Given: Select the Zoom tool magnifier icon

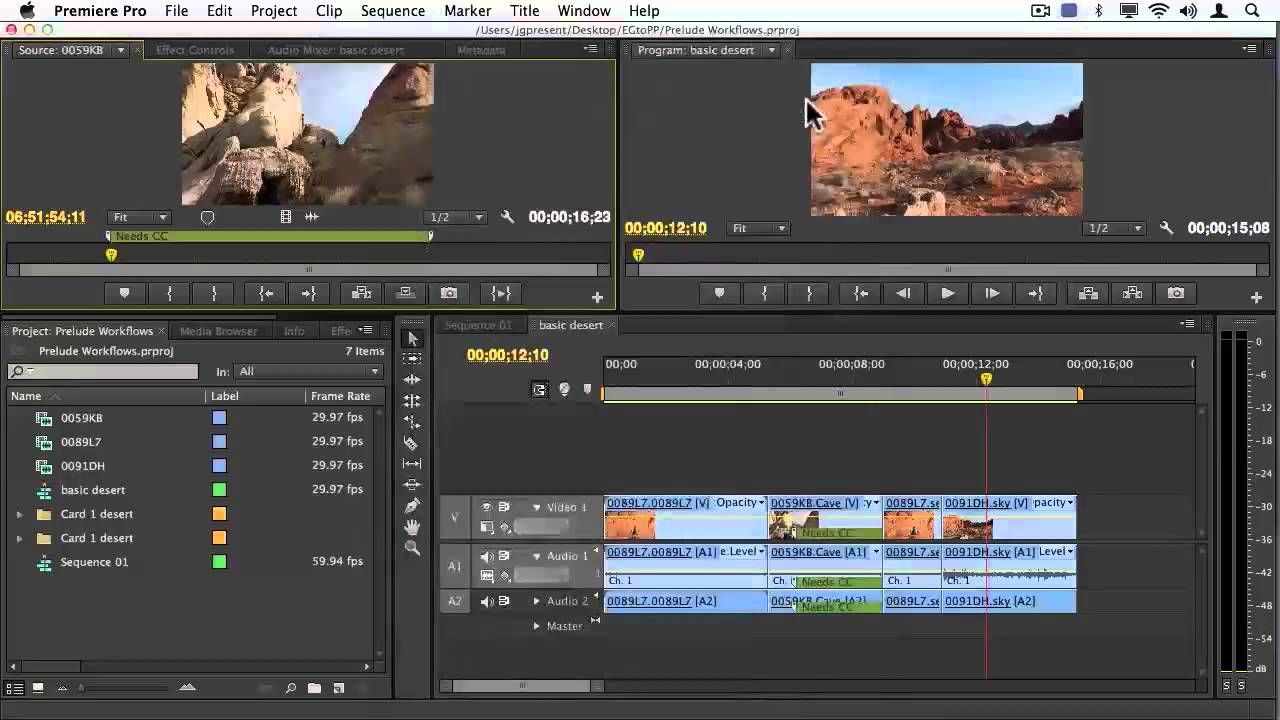Looking at the screenshot, I should click(411, 548).
